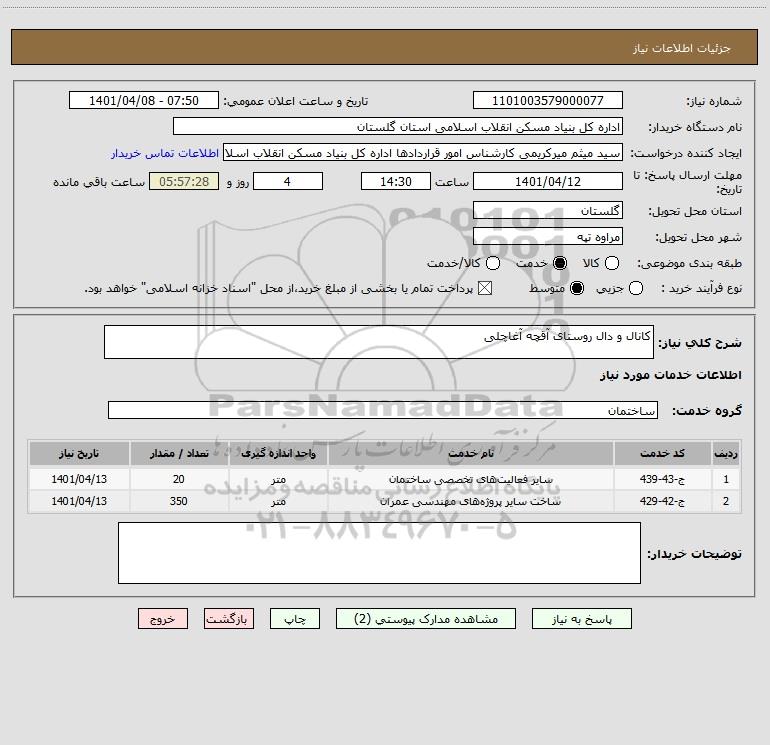The width and height of the screenshot is (770, 745).
Task: Select the کالا radio button
Action: (611, 263)
